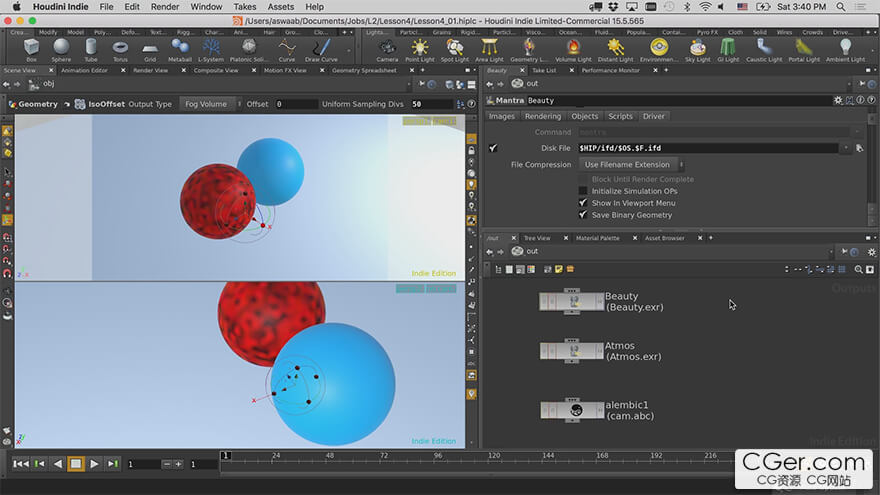The width and height of the screenshot is (880, 495).
Task: Enable Initialize Simulation OPs
Action: point(583,191)
